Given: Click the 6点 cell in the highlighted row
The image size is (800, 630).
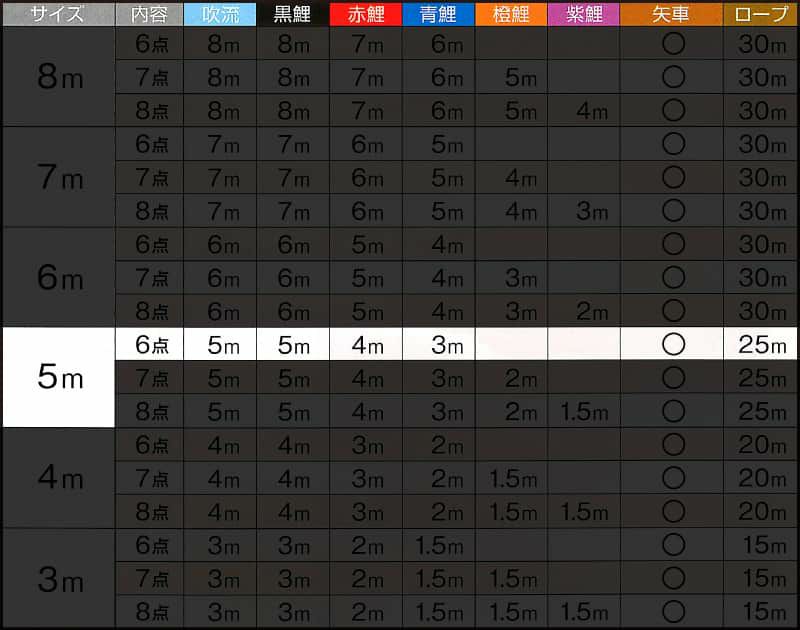Looking at the screenshot, I should click(151, 344).
